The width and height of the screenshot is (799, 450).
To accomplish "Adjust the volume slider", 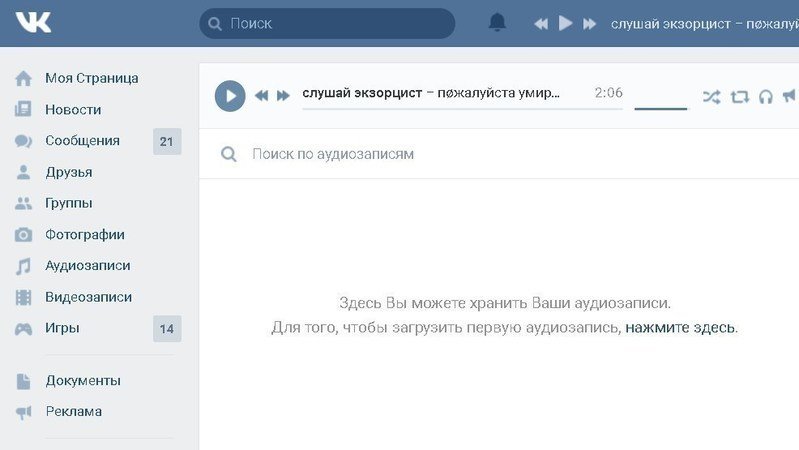I will pyautogui.click(x=660, y=109).
